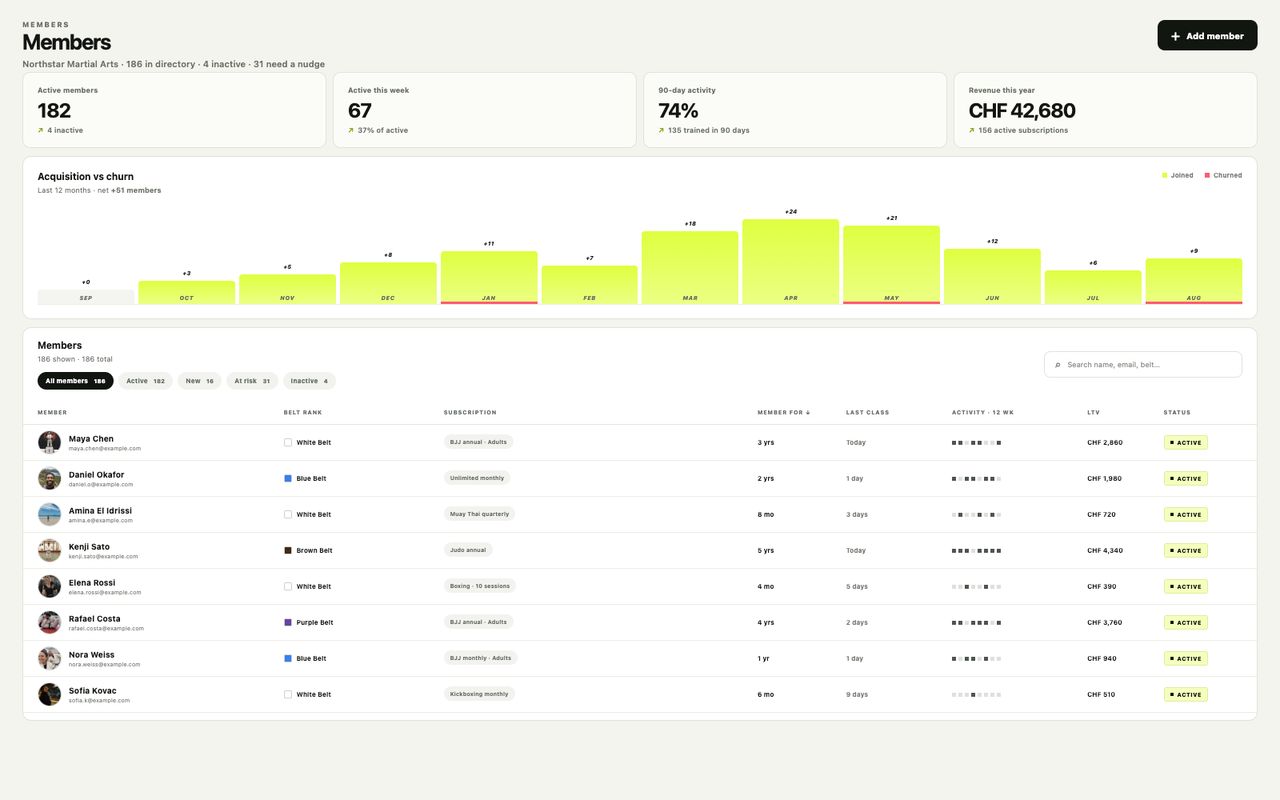
Task: Click the Muay Thai quarterly subscription chip
Action: click(479, 514)
